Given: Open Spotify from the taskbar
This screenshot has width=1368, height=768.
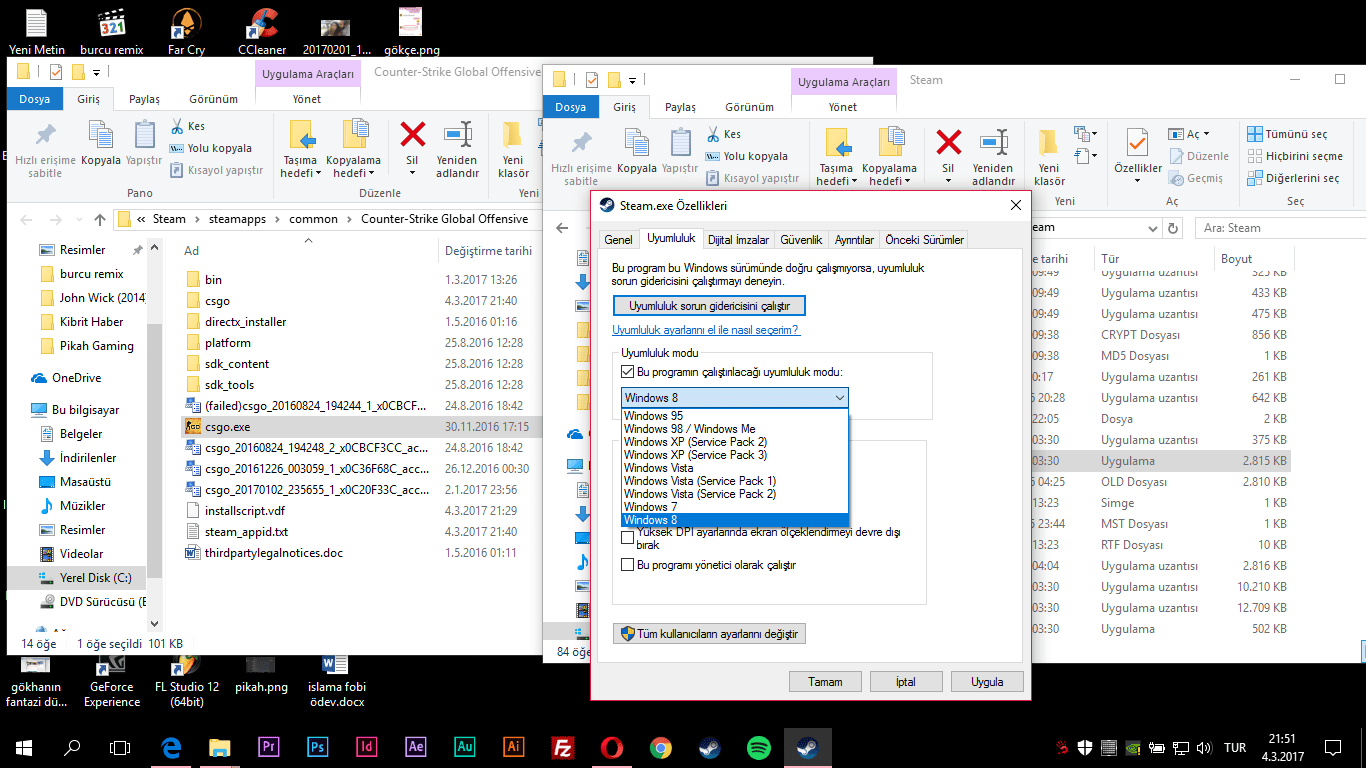Looking at the screenshot, I should (x=759, y=747).
